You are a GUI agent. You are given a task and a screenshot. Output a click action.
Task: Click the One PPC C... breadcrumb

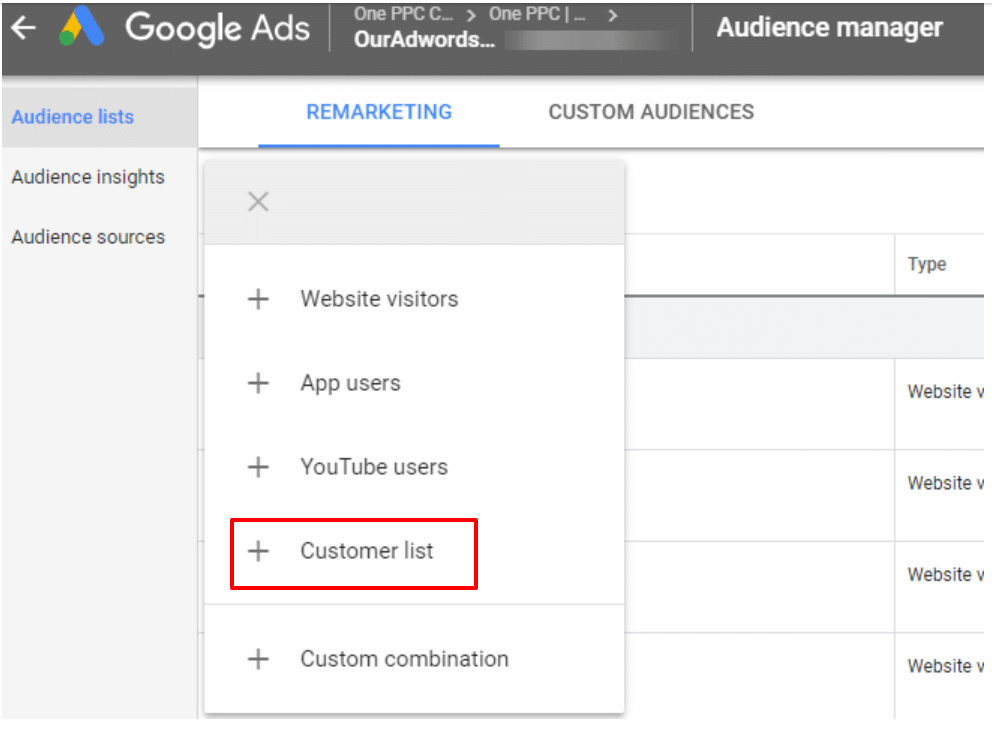403,14
